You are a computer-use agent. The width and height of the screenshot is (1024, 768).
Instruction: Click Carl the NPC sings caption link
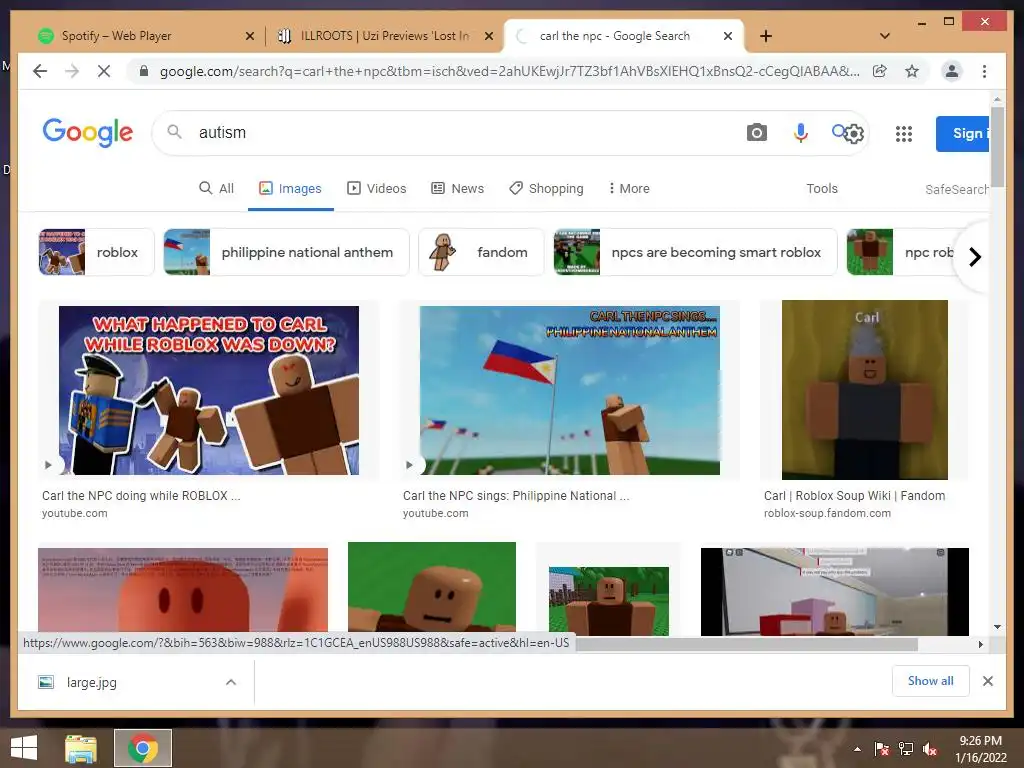516,496
